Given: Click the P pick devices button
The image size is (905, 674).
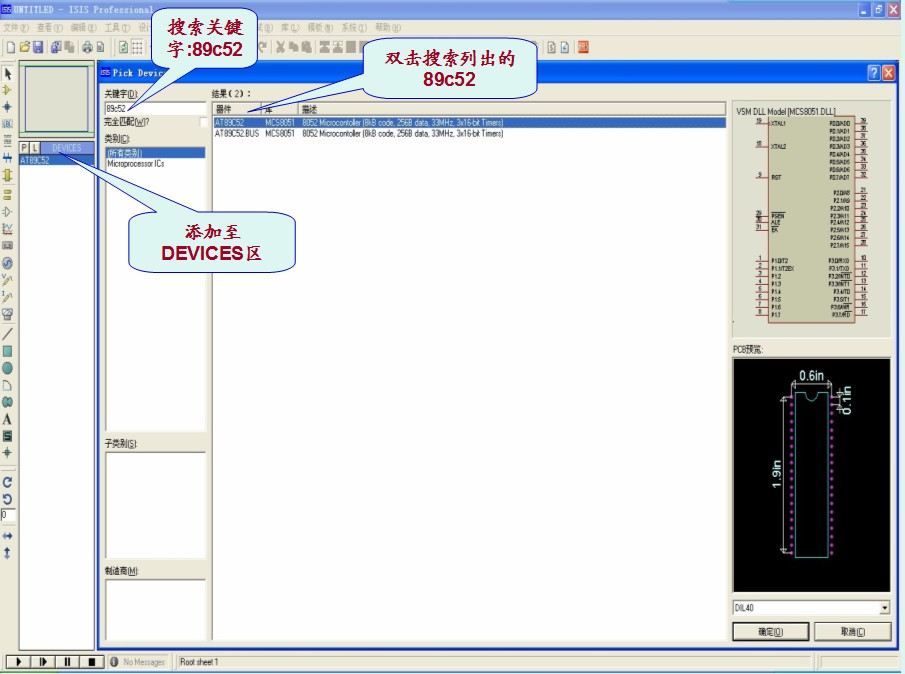Looking at the screenshot, I should click(24, 148).
